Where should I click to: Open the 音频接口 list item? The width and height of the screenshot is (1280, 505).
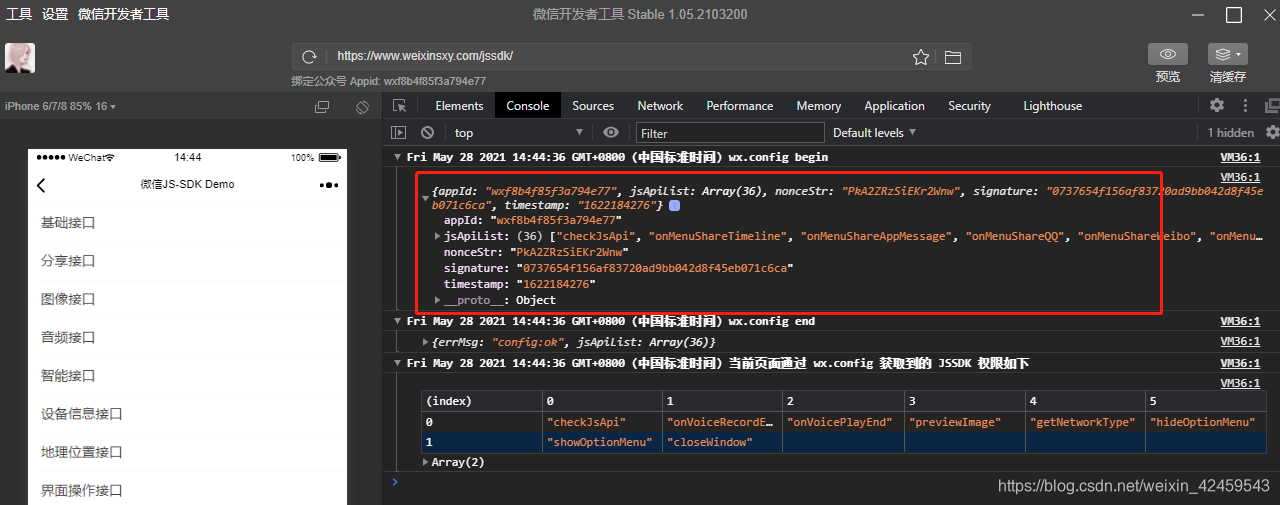click(187, 338)
